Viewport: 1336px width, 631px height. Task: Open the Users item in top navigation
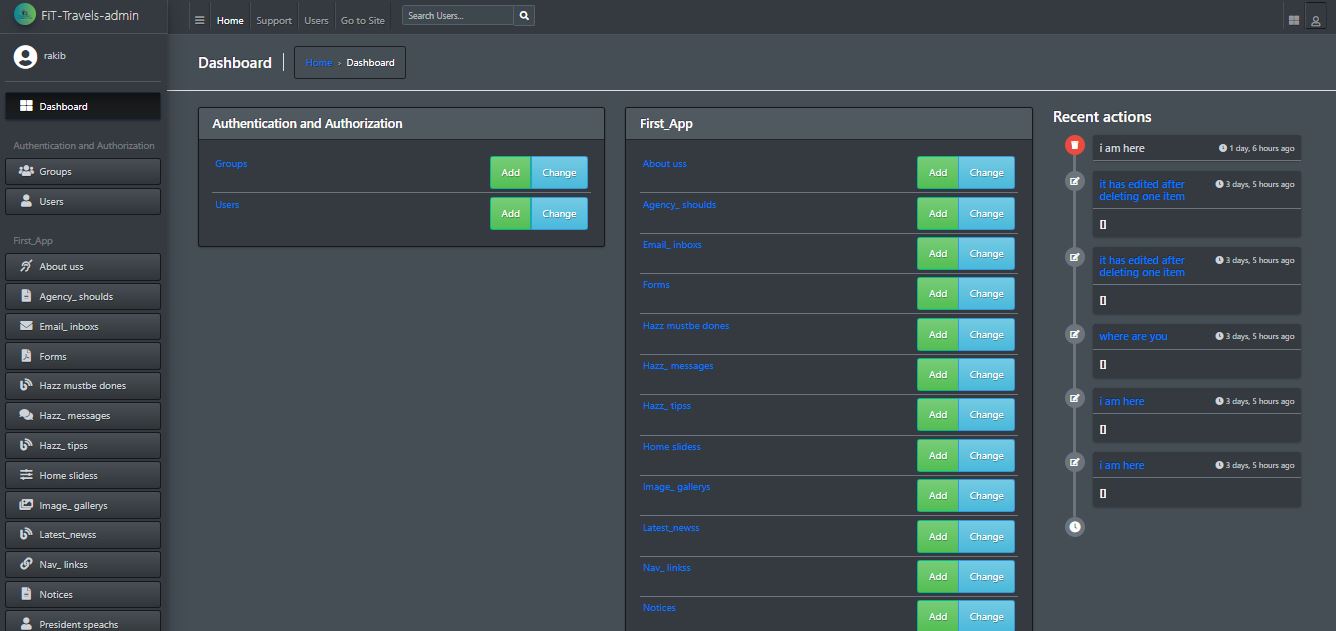316,20
